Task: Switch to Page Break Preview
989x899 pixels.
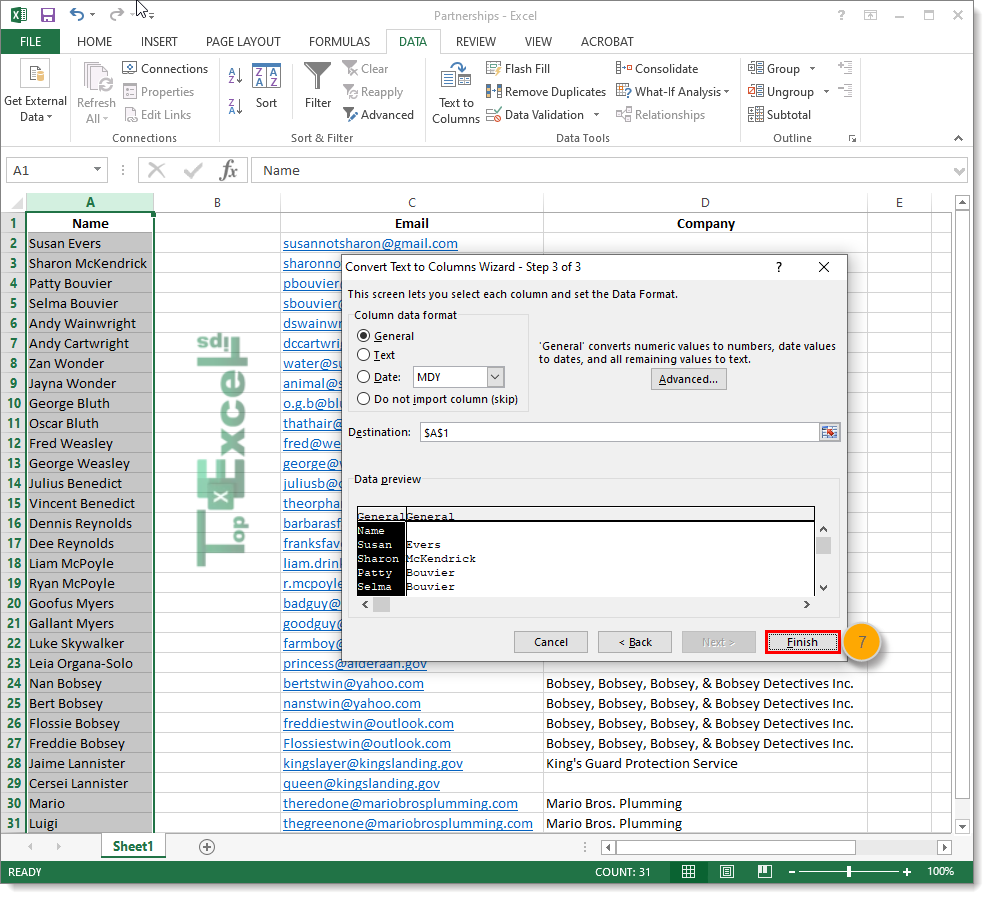Action: 764,872
